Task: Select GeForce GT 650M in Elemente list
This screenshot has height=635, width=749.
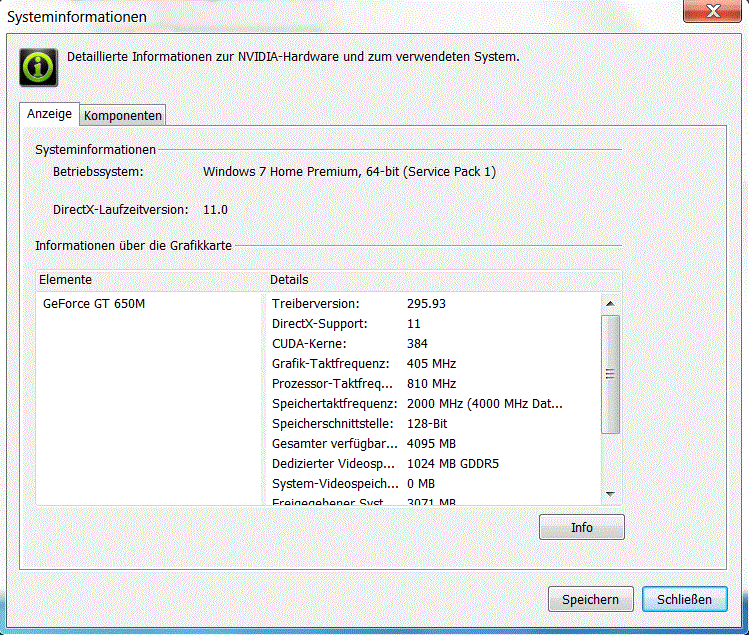Action: point(94,304)
